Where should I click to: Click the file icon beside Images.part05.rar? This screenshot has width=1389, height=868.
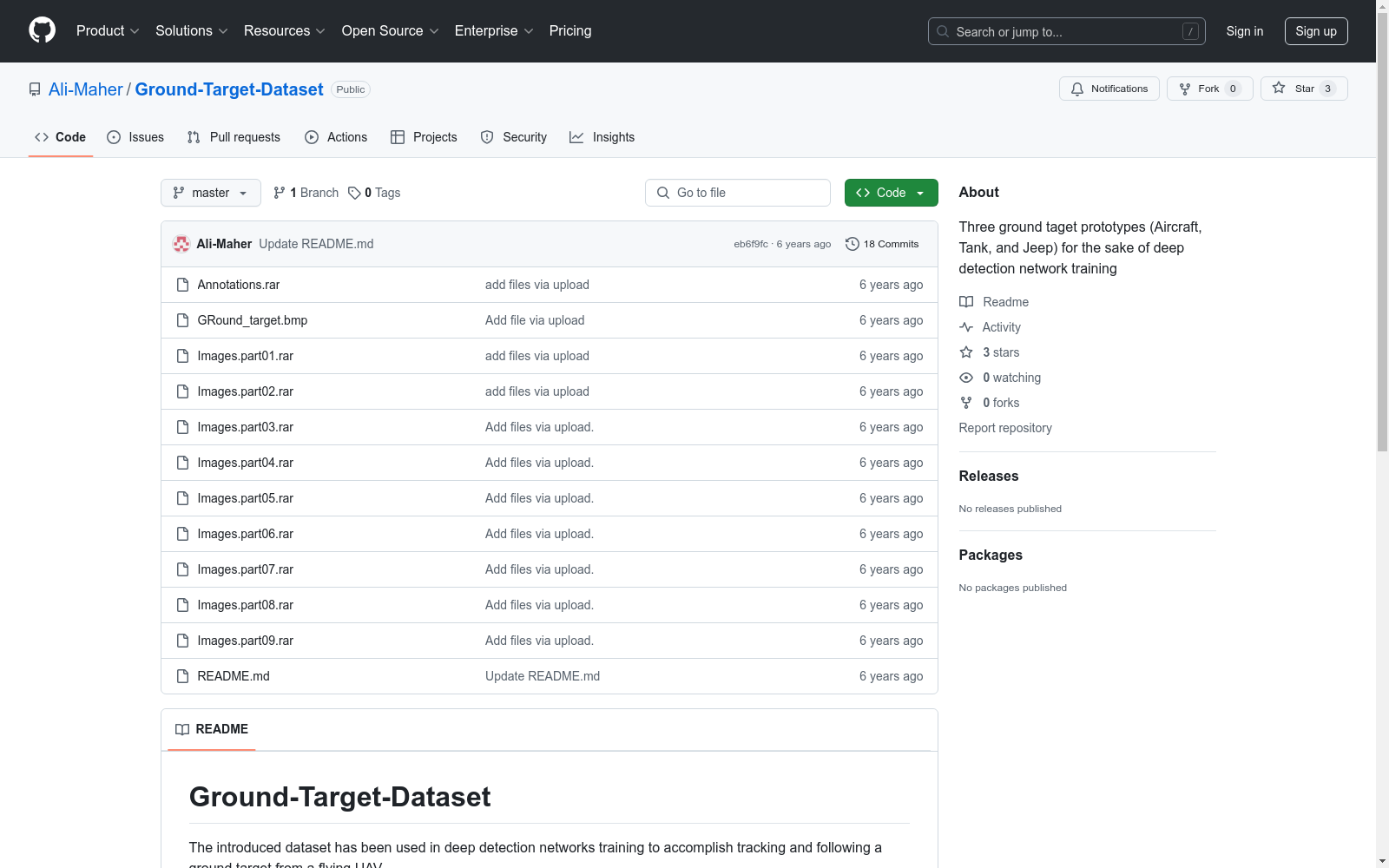point(182,498)
